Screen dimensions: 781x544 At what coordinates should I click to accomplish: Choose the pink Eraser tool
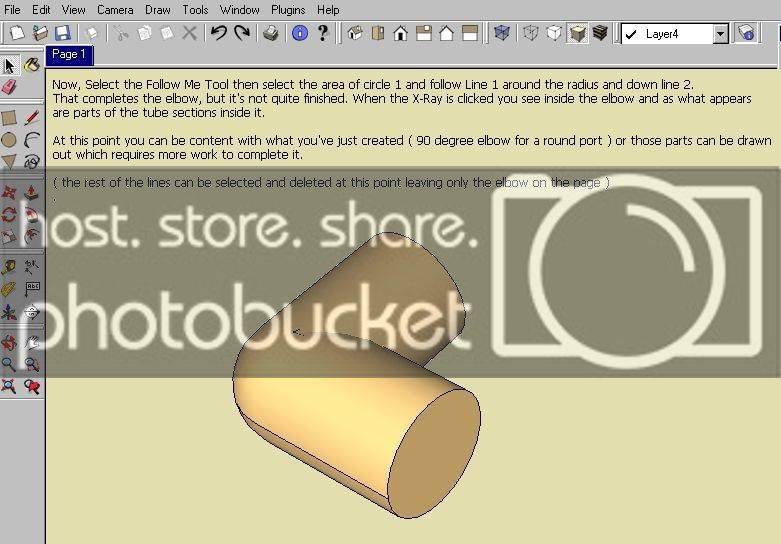(x=9, y=87)
